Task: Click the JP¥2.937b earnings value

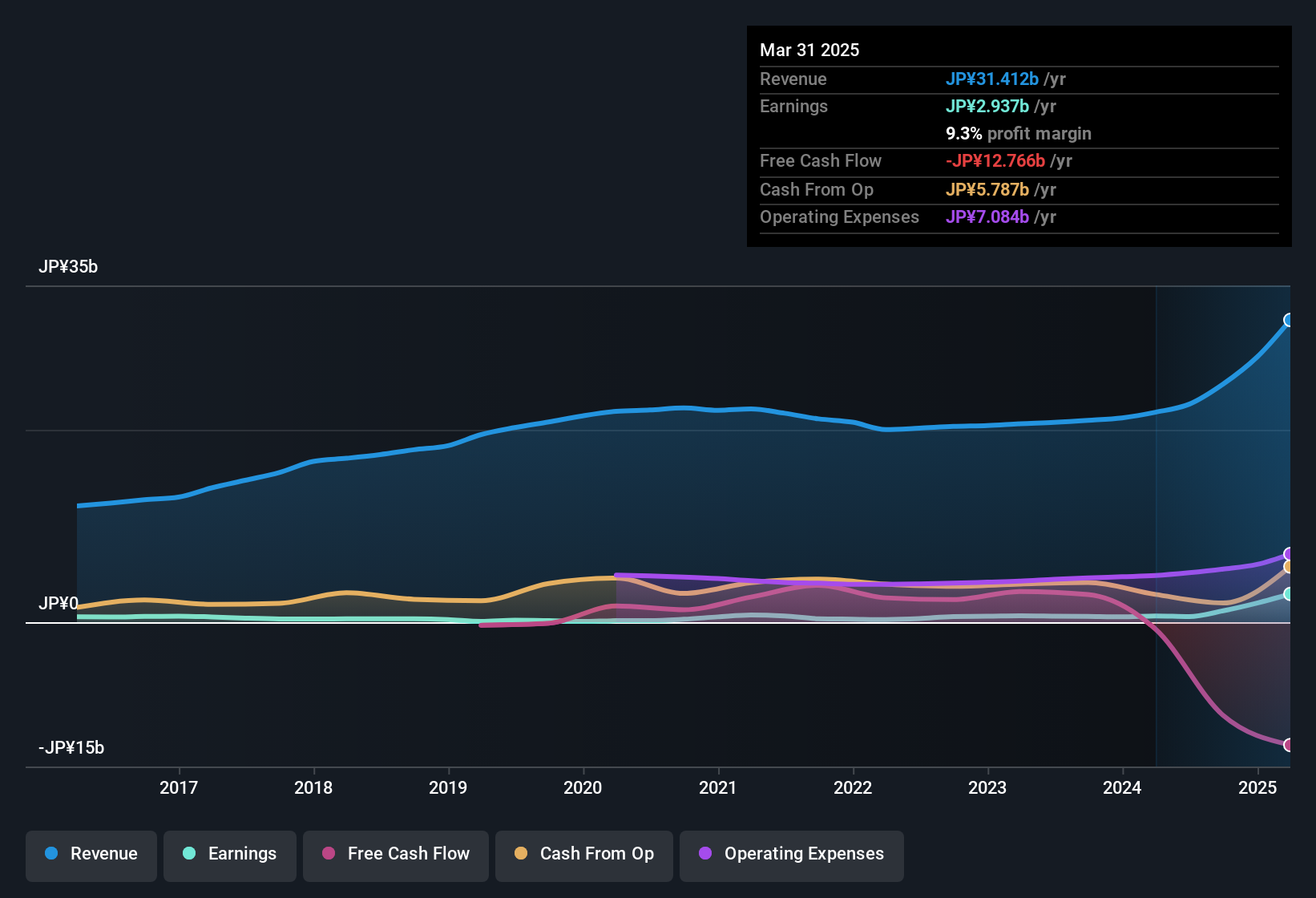Action: (x=987, y=107)
